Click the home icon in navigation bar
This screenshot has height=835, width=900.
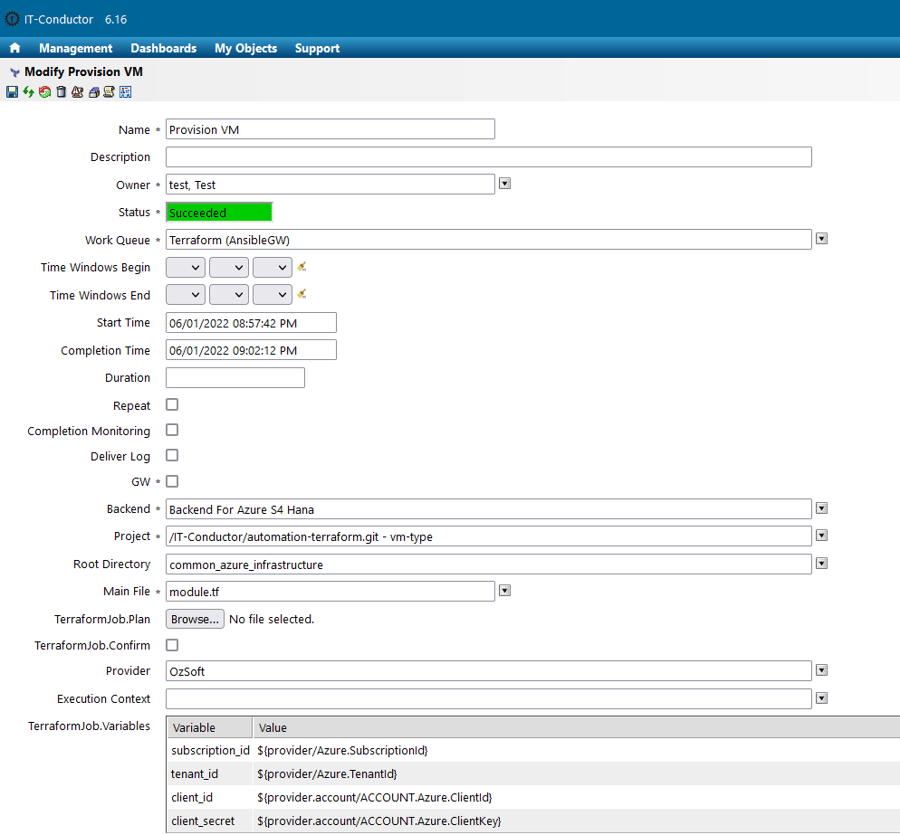click(15, 48)
